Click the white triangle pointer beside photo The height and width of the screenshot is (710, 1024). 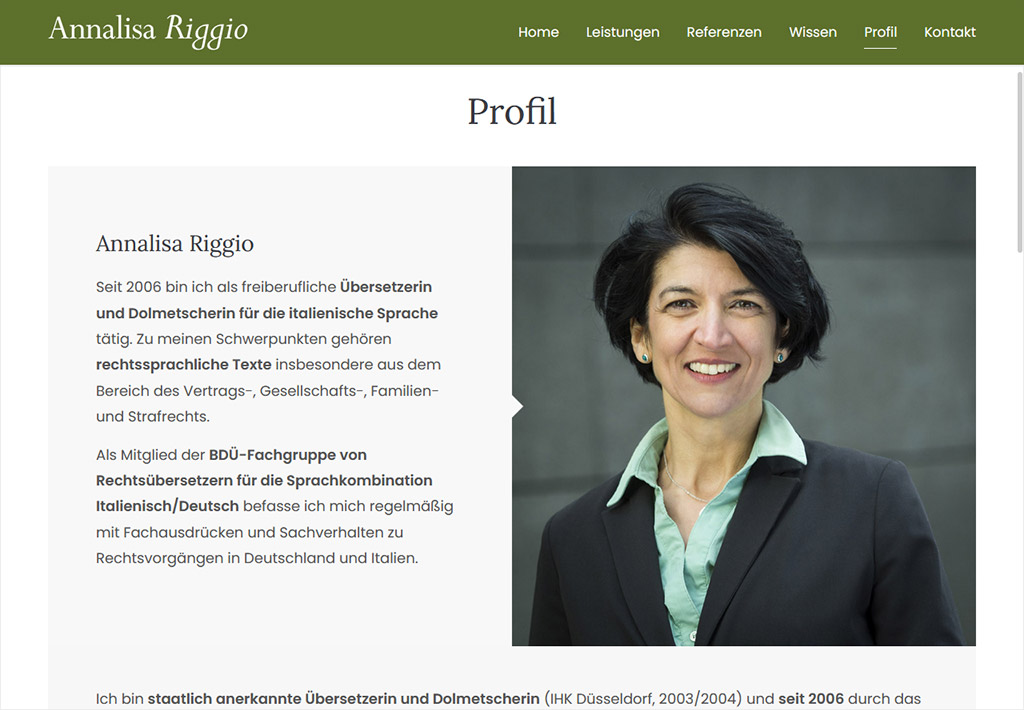(517, 406)
